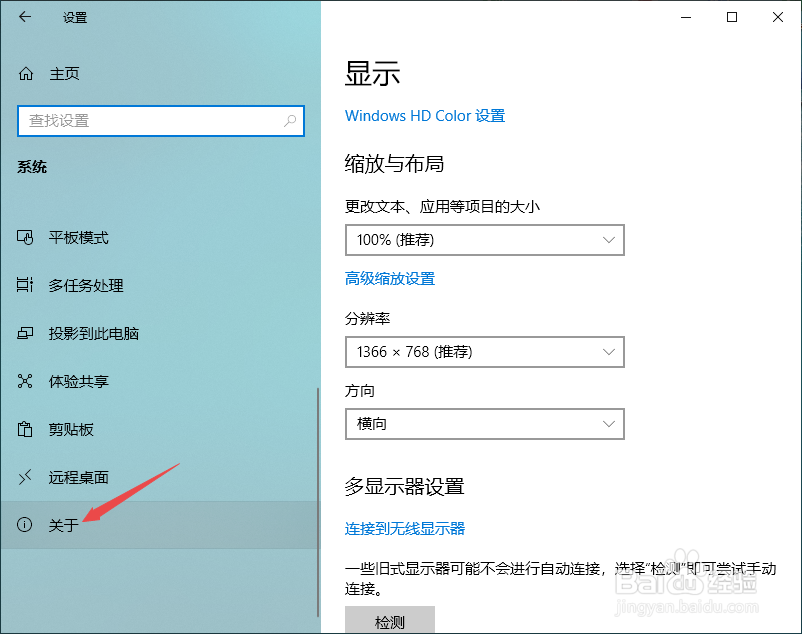Viewport: 802px width, 634px height.
Task: Click the Clipboard icon
Action: 25,429
